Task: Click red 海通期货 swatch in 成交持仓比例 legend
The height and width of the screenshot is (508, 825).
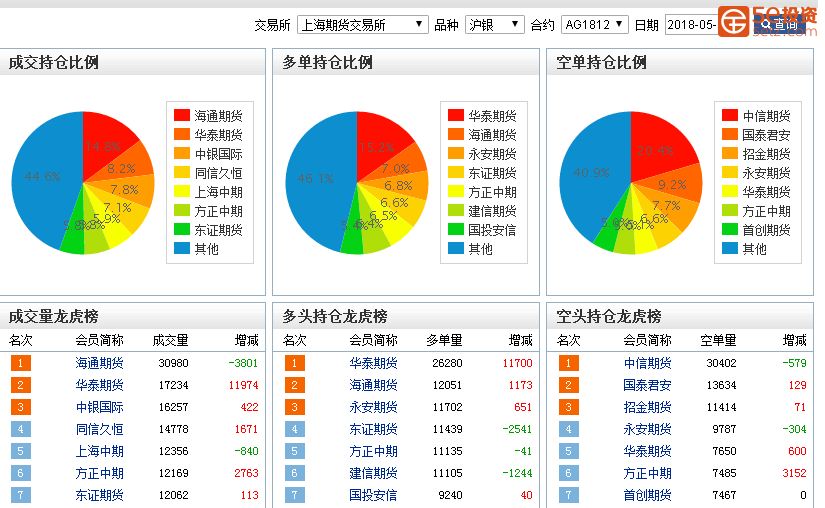Action: click(x=182, y=115)
